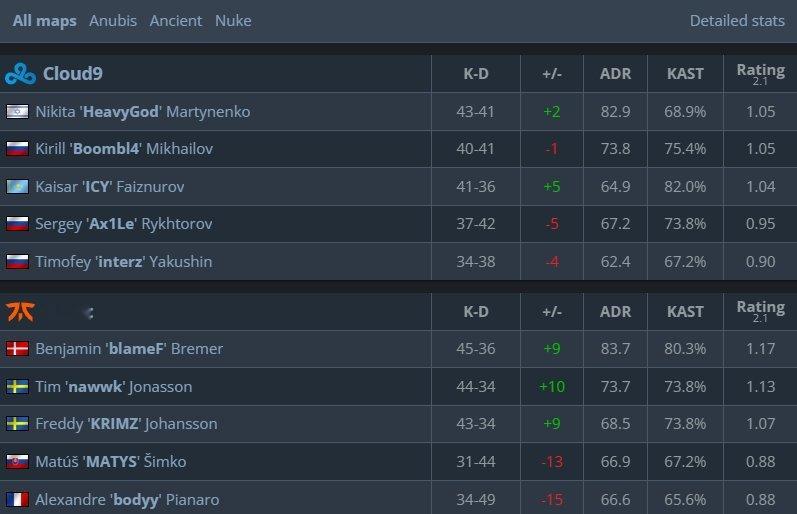Open Timofey 'interz' Yakushin player link
This screenshot has height=514, width=797.
(x=124, y=261)
